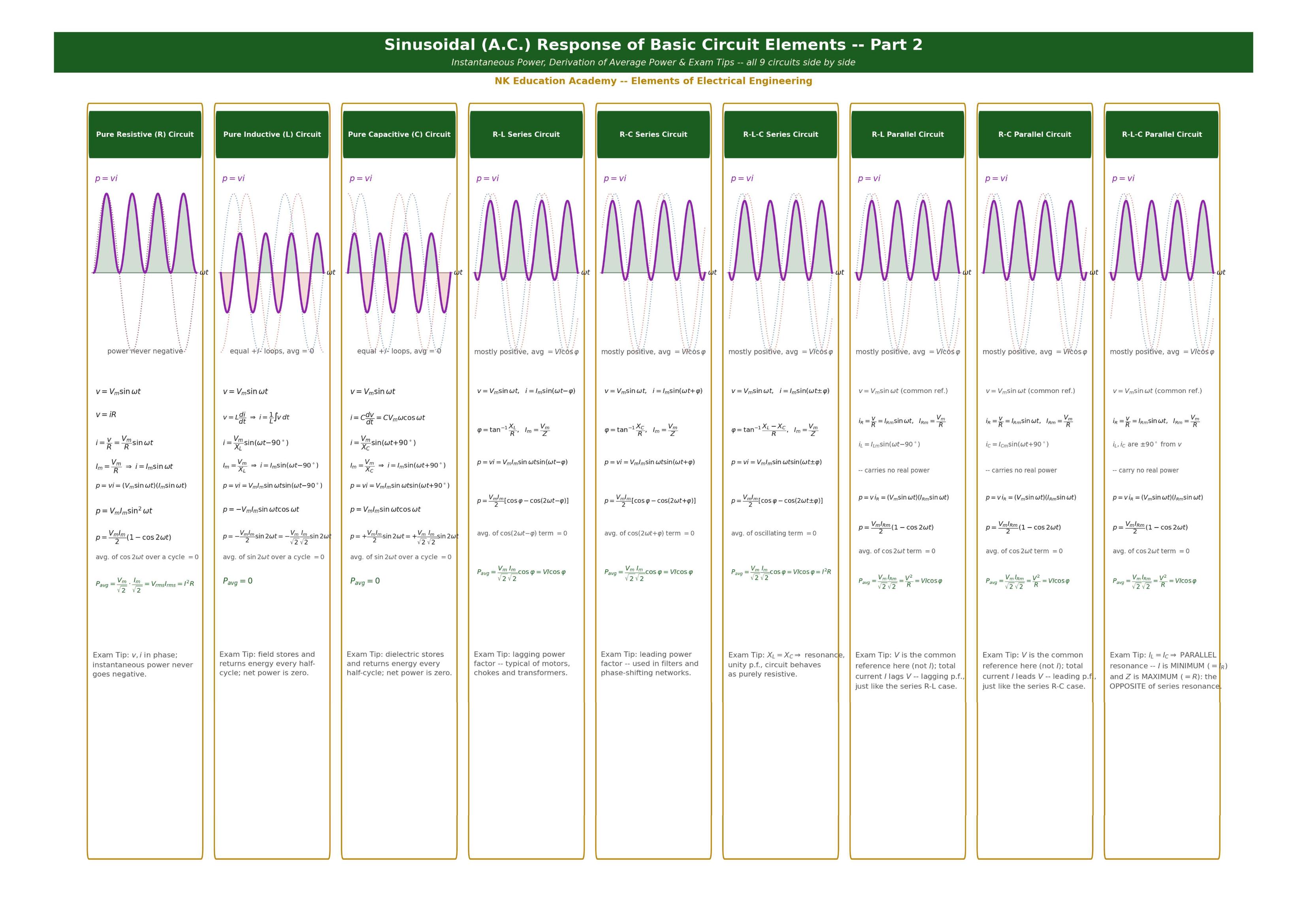This screenshot has width=1307, height=924.
Task: Click 'P_avg = 0' in the Pure Inductive column
Action: (x=237, y=581)
